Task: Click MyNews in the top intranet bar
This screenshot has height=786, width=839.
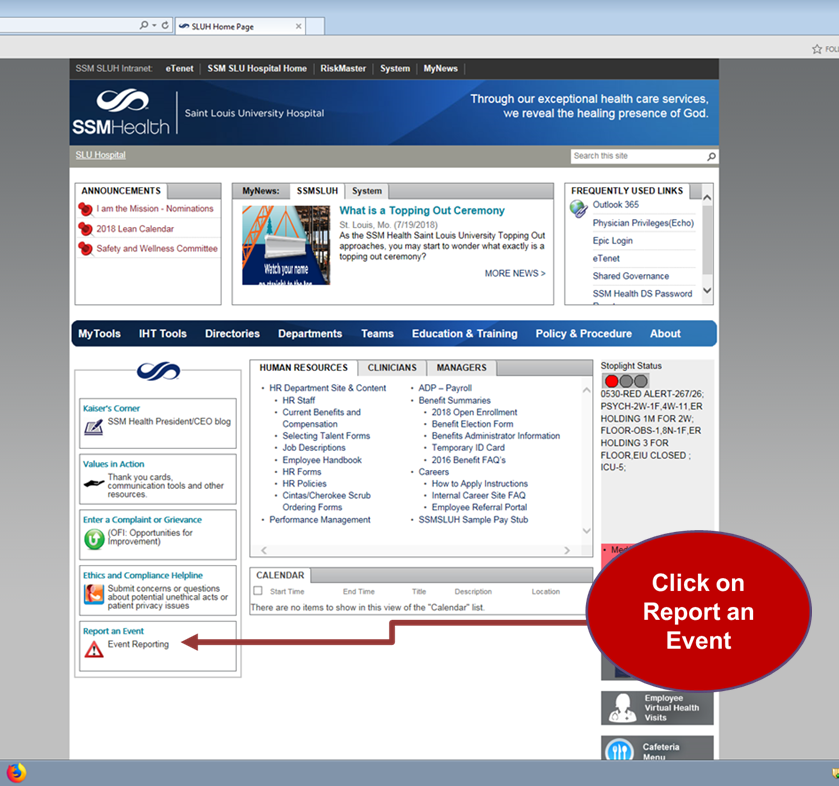Action: [x=440, y=68]
